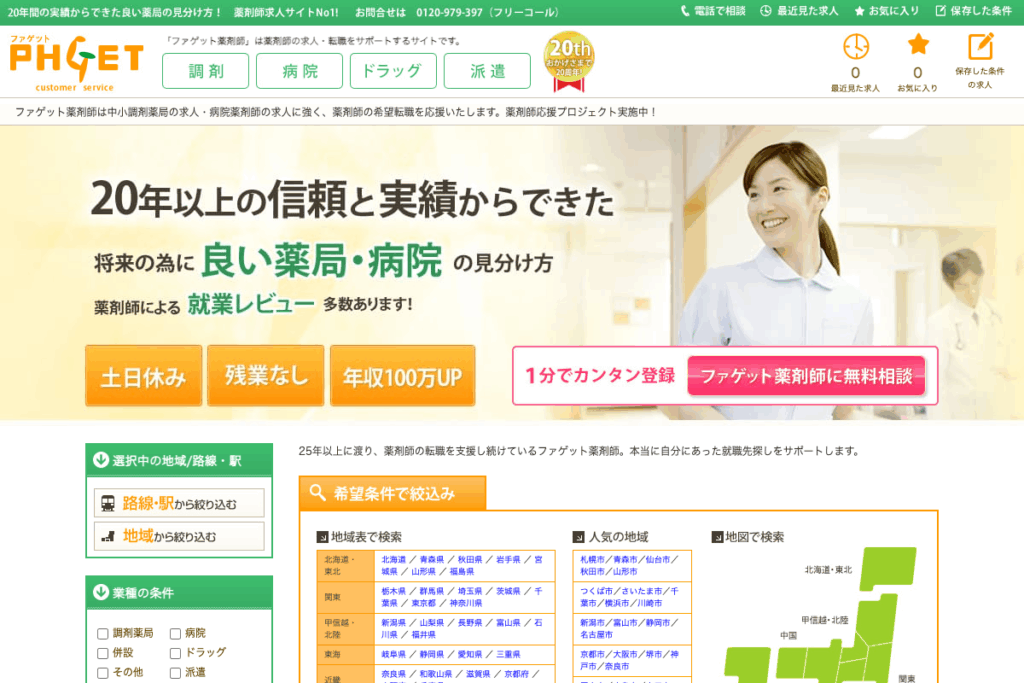Check the 調剤薬局 checkbox
The width and height of the screenshot is (1024, 683).
click(103, 633)
